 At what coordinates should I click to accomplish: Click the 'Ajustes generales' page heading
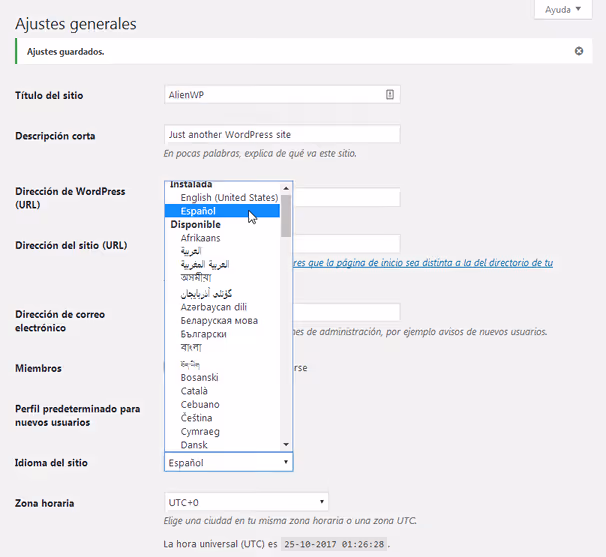pos(76,24)
